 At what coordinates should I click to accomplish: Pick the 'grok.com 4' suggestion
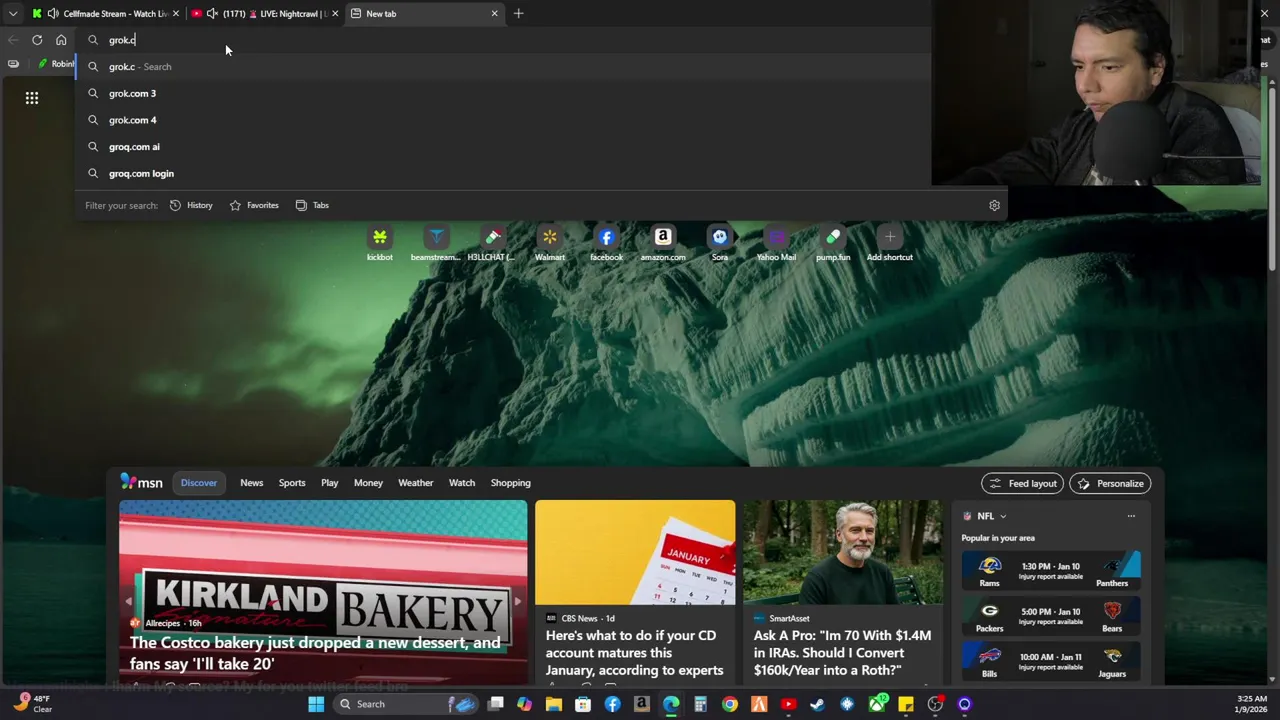tap(503, 120)
